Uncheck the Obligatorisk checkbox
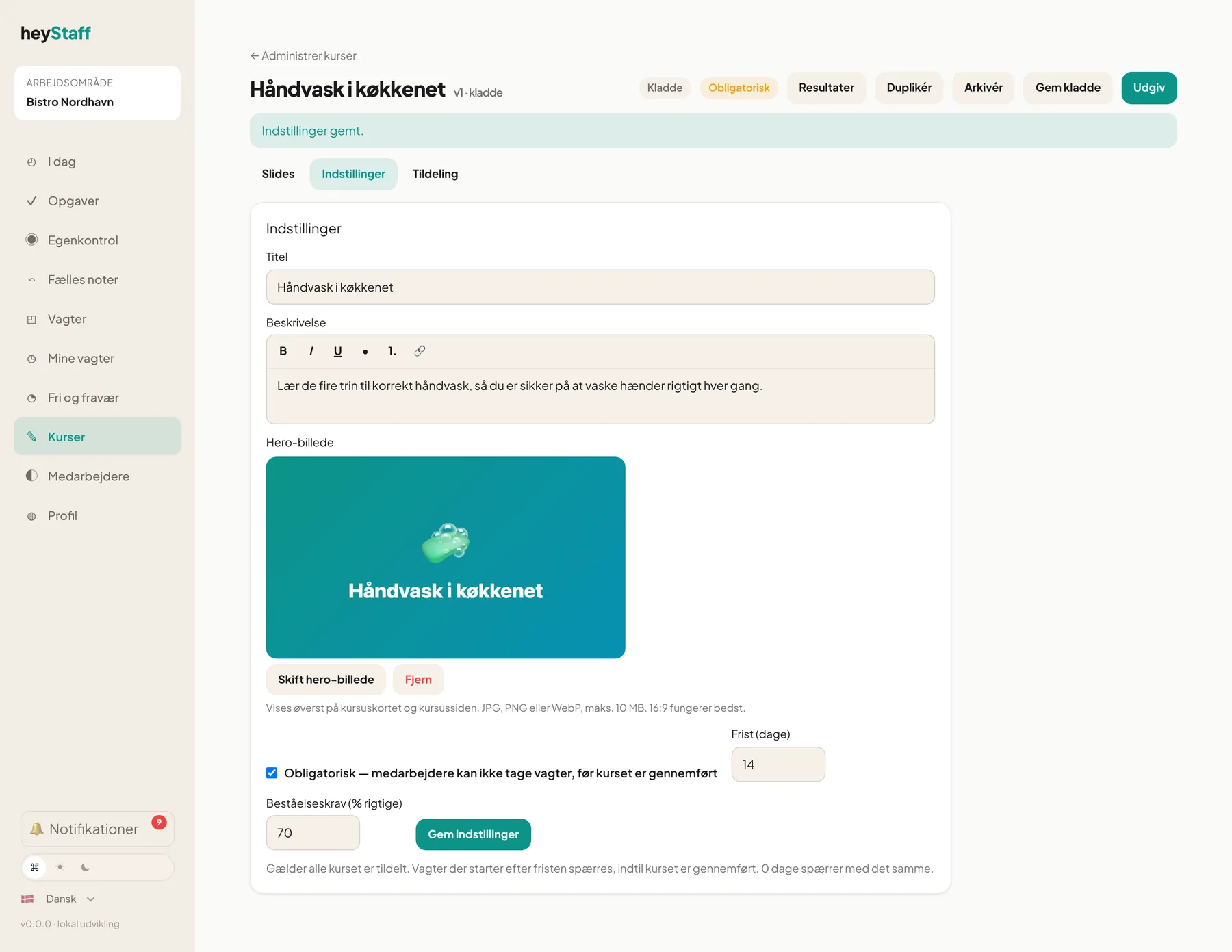The width and height of the screenshot is (1232, 952). pyautogui.click(x=272, y=773)
